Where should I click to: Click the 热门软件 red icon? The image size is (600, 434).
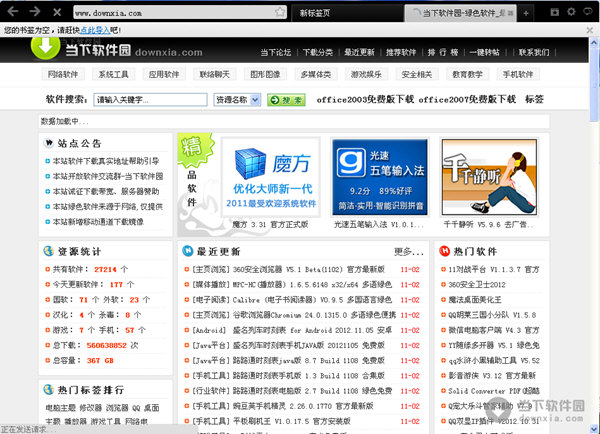[444, 251]
